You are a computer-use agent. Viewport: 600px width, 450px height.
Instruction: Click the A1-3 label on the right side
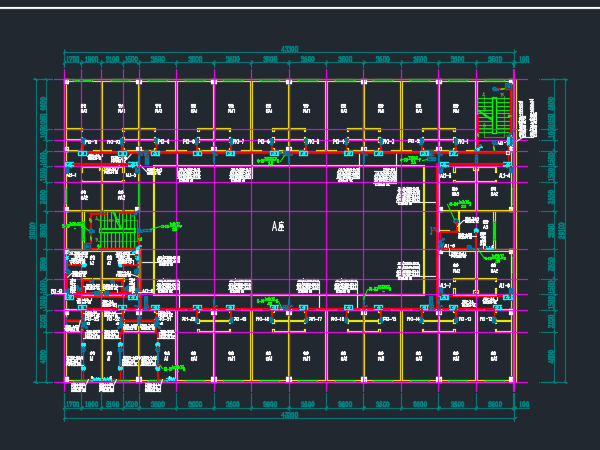tap(446, 175)
